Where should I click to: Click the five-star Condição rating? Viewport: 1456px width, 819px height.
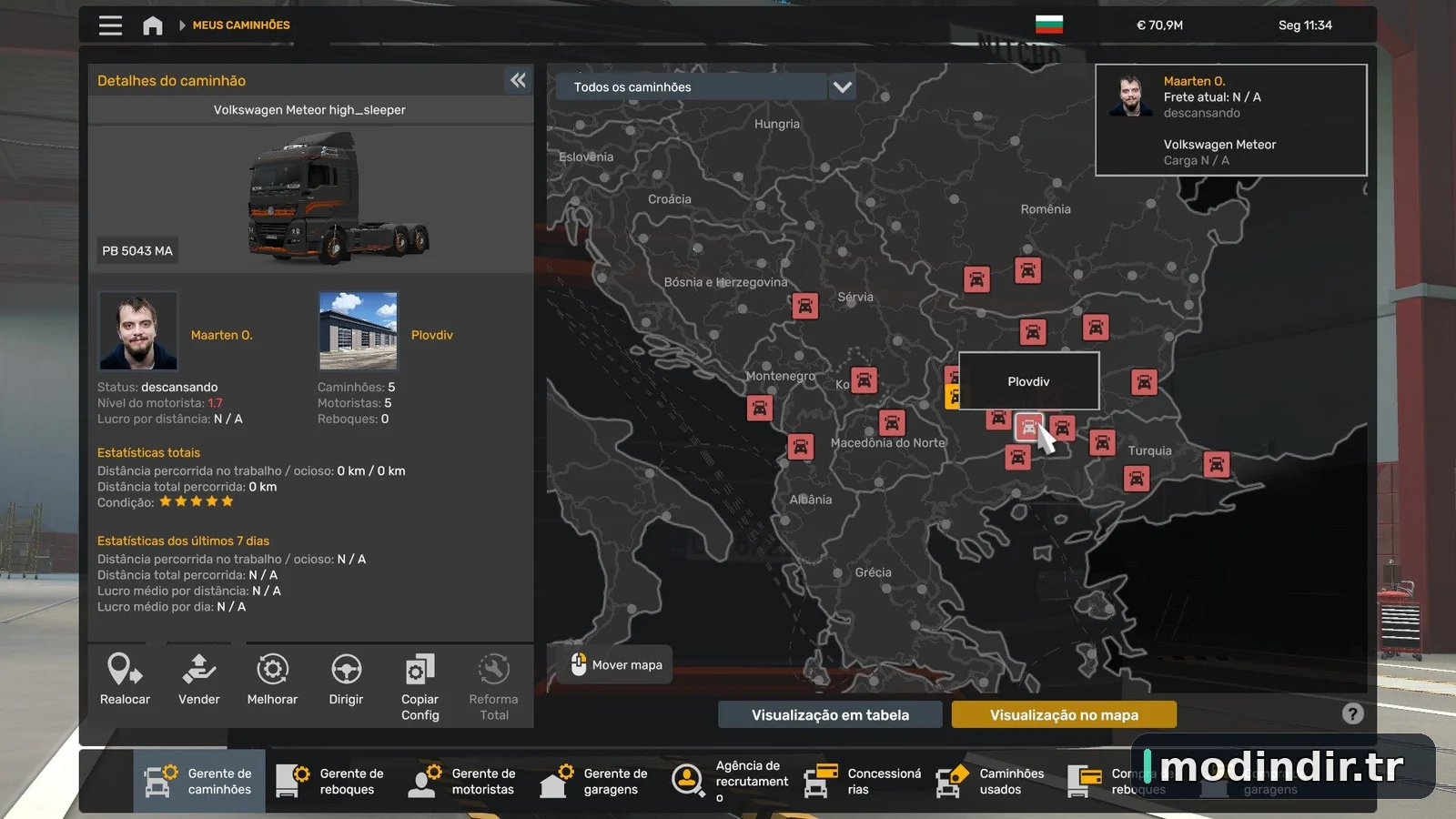point(197,501)
